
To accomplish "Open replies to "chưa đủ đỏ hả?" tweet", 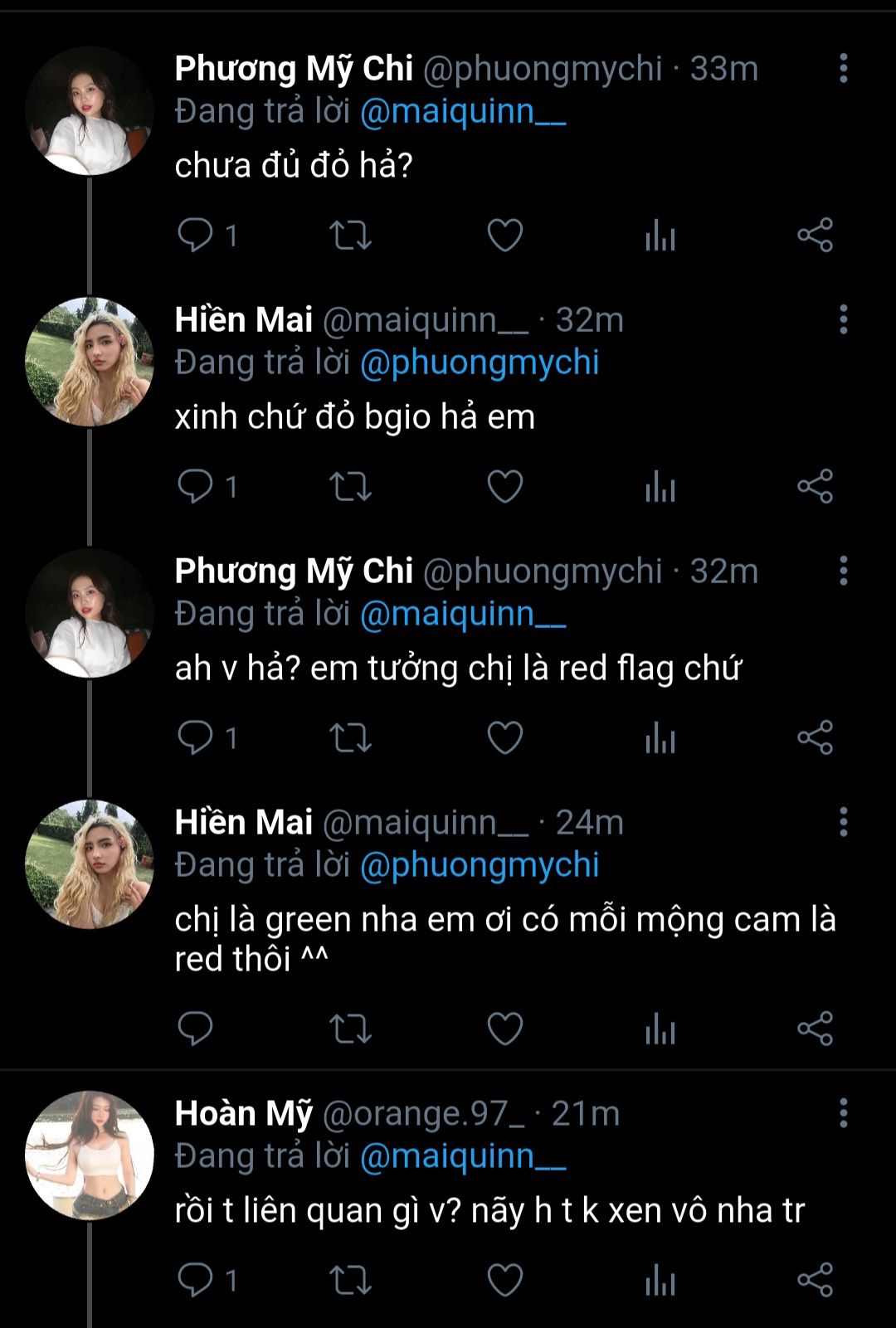I will click(x=196, y=236).
